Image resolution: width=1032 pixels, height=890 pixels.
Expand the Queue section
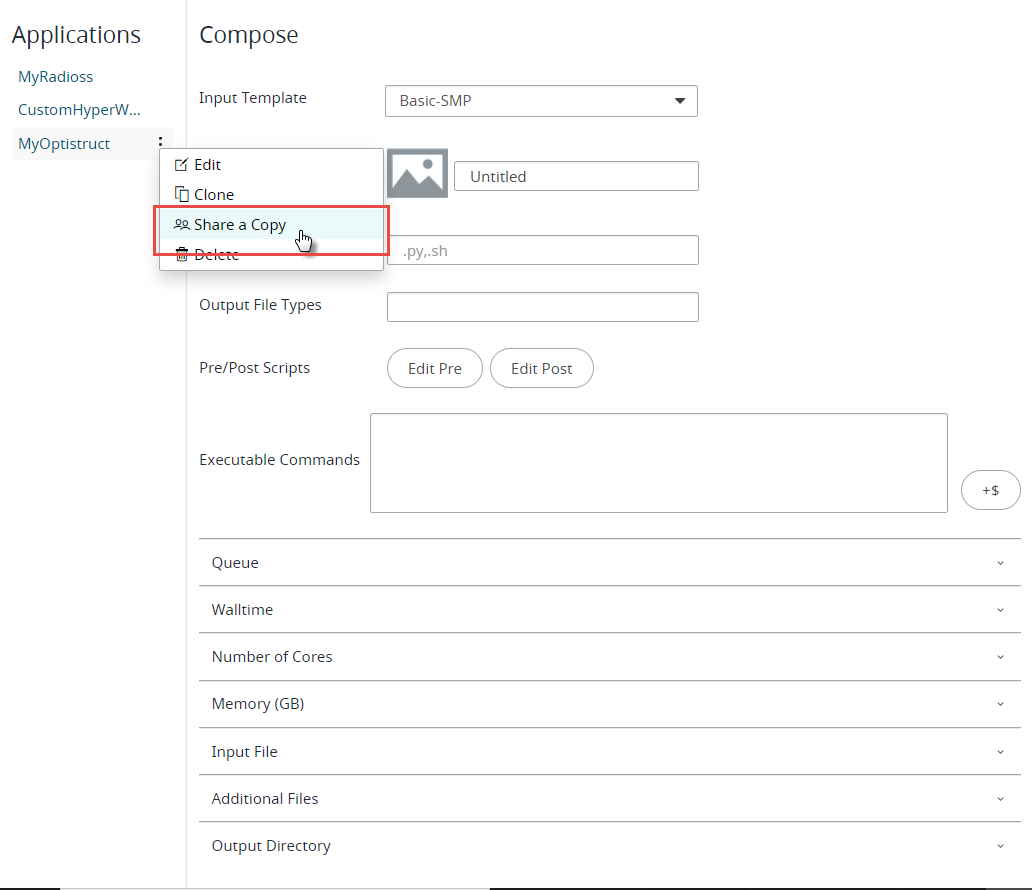609,563
